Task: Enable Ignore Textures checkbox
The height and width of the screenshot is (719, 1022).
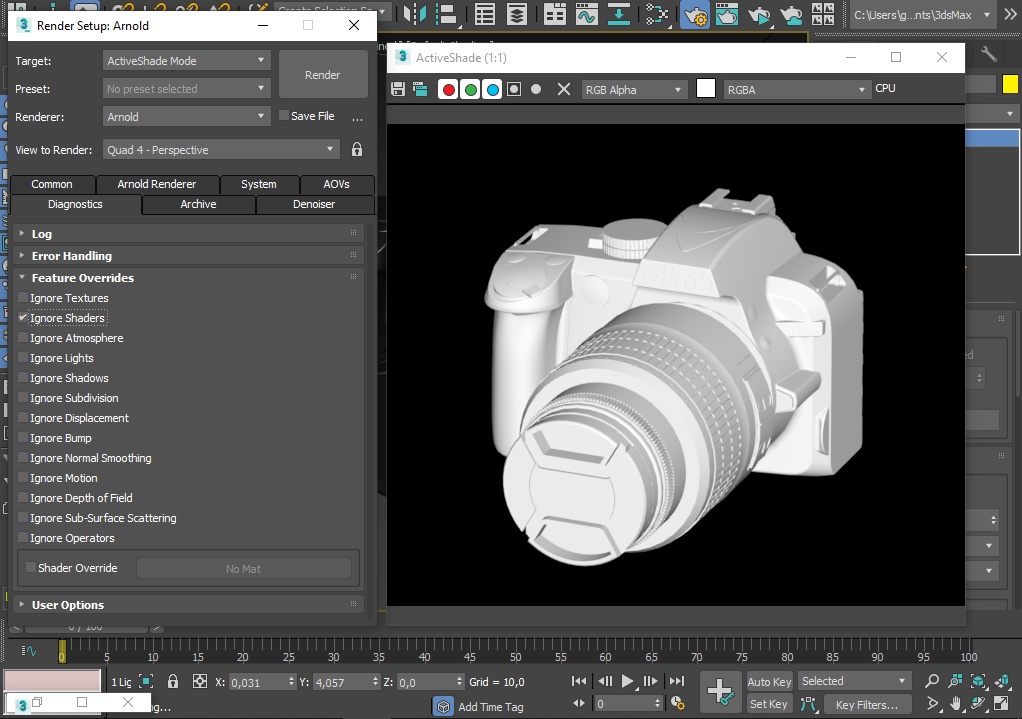Action: coord(23,297)
